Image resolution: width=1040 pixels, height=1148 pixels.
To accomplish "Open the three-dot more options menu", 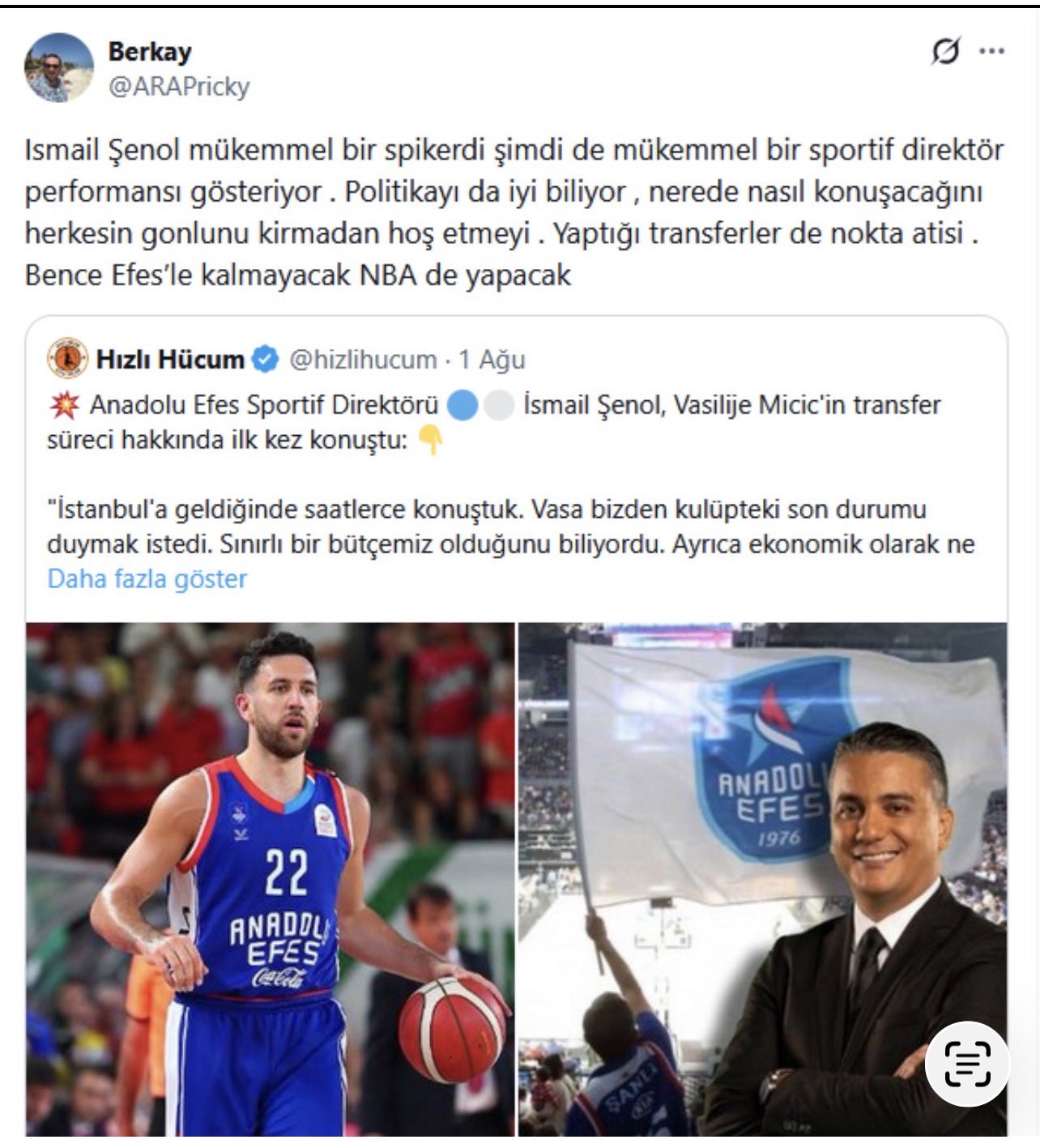I will coord(992,51).
